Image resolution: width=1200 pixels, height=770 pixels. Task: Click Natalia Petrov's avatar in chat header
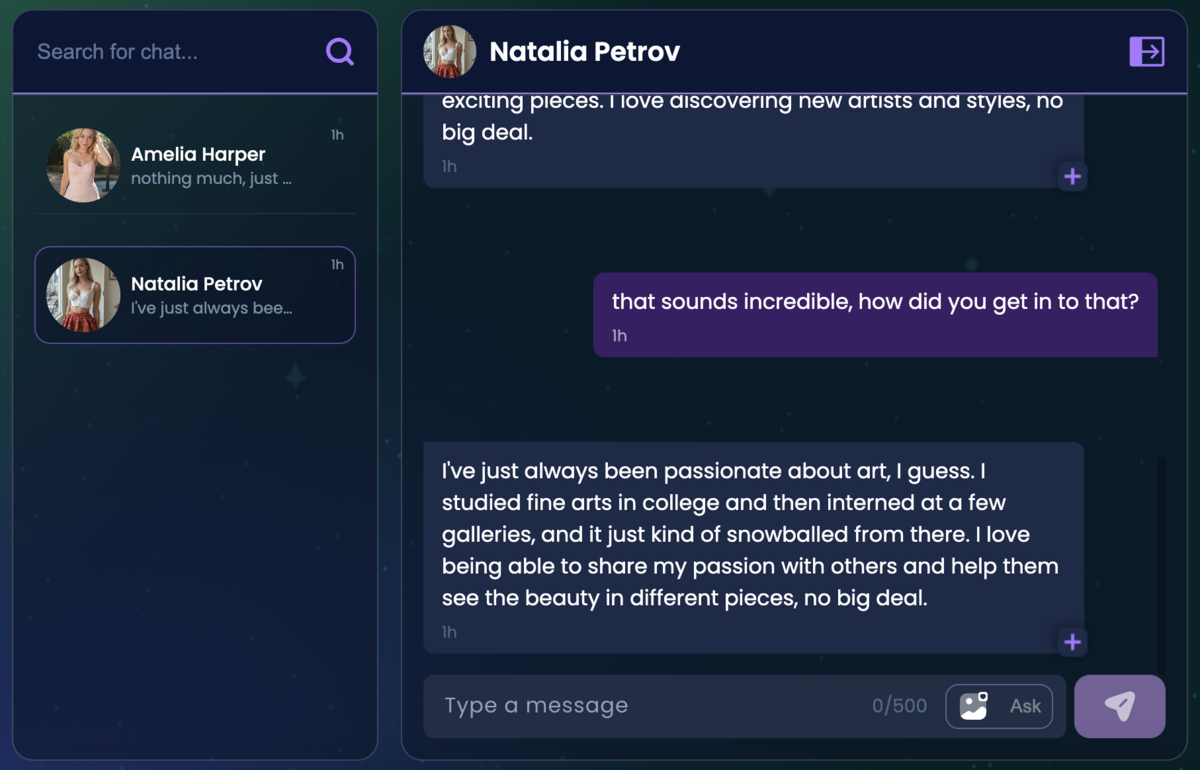click(450, 52)
